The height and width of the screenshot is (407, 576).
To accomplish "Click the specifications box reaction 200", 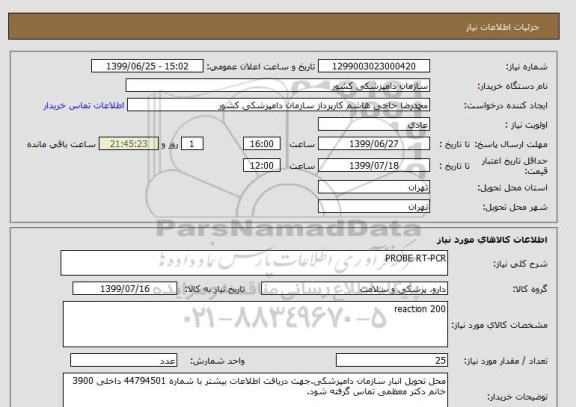I will coord(255,324).
